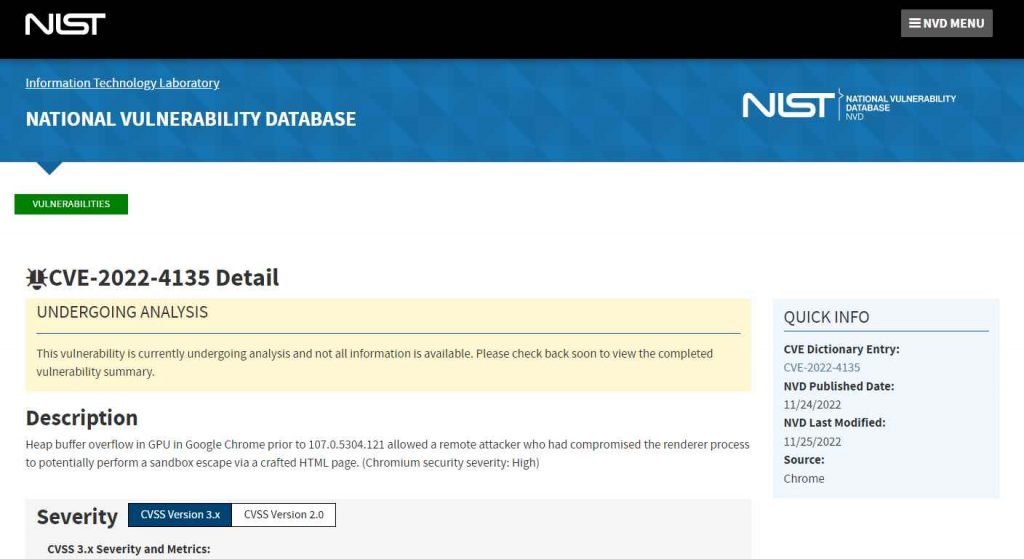Click the NATIONAL VULNERABILITY DATABASE heading
Screen dimensions: 1024x559
[x=191, y=119]
